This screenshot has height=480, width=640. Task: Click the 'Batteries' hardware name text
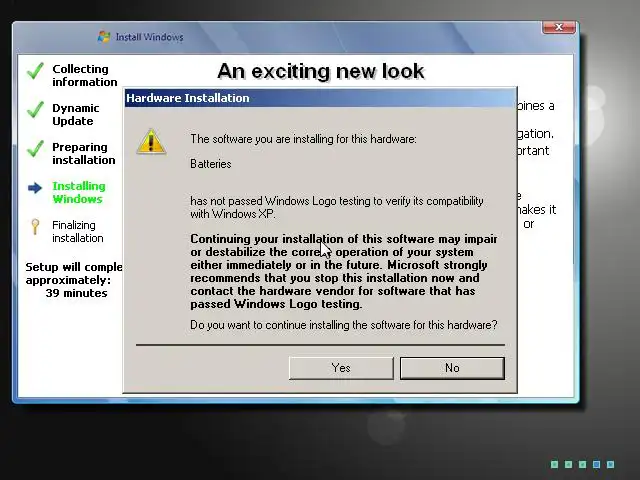point(211,164)
